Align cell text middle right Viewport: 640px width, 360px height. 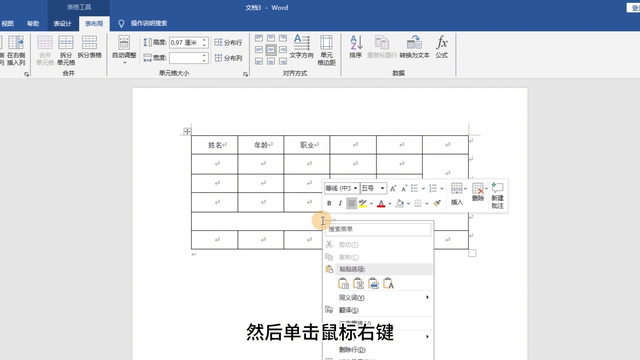click(283, 50)
